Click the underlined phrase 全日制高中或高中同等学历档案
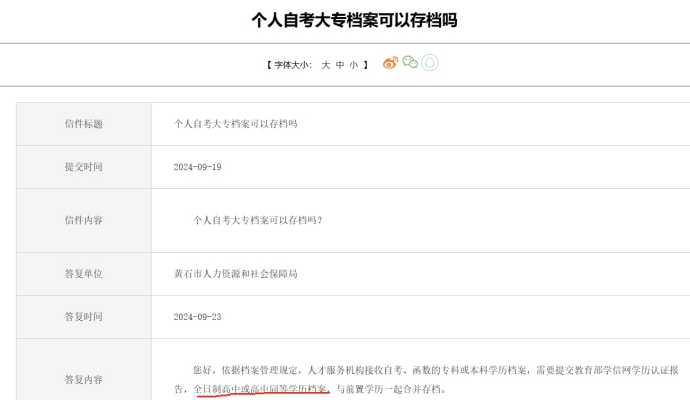The image size is (690, 400). [261, 389]
